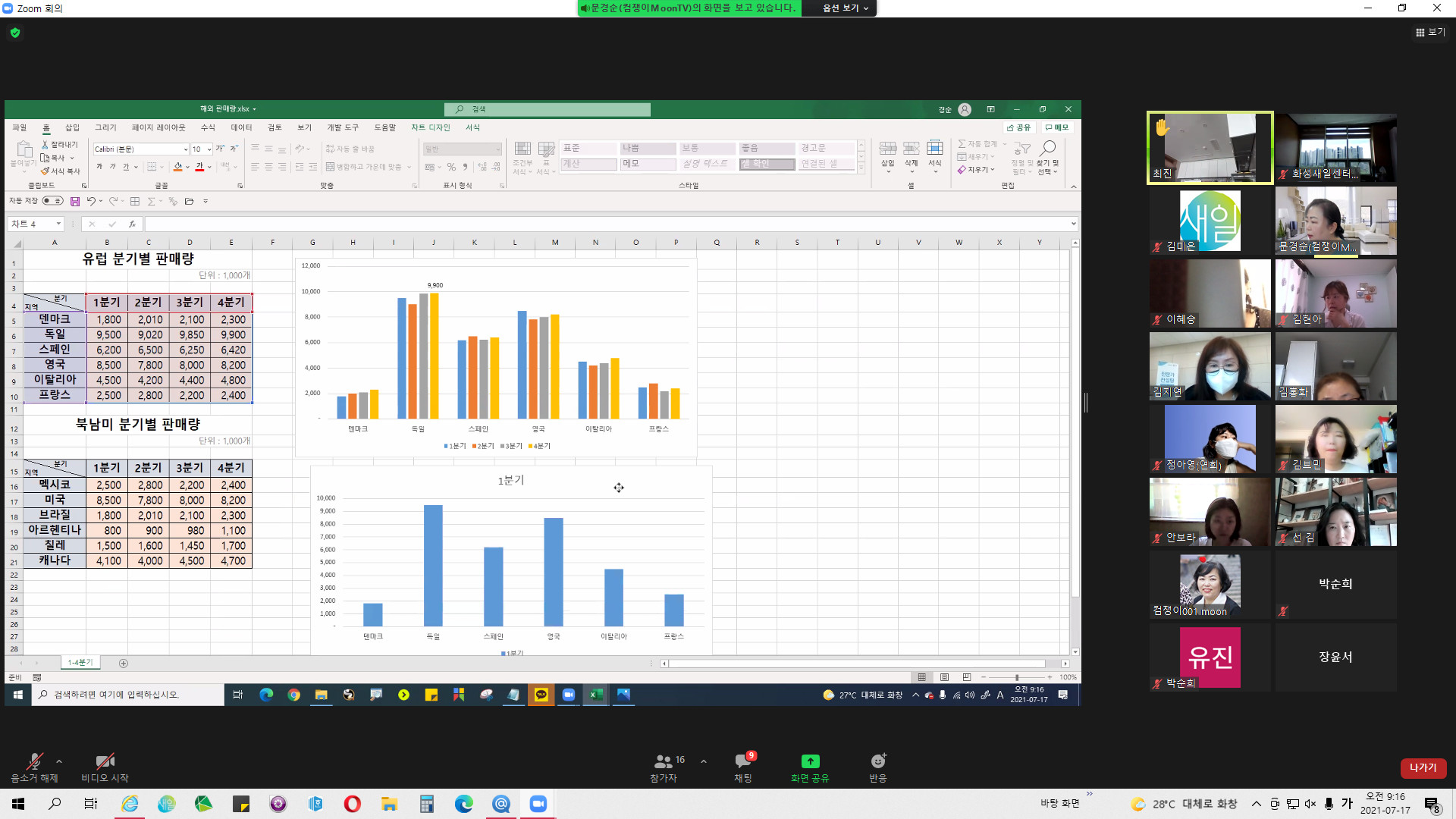Image resolution: width=1456 pixels, height=819 pixels.
Task: Click the Excel save disk icon
Action: 75,201
